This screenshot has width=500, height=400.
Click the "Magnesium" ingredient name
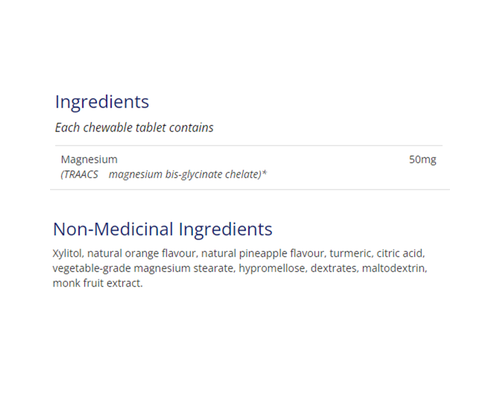89,159
